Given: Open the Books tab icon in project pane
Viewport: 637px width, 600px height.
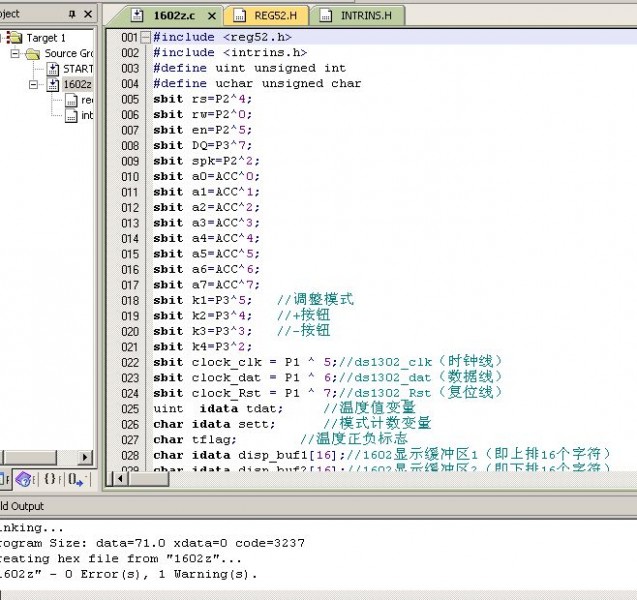Looking at the screenshot, I should coord(25,480).
